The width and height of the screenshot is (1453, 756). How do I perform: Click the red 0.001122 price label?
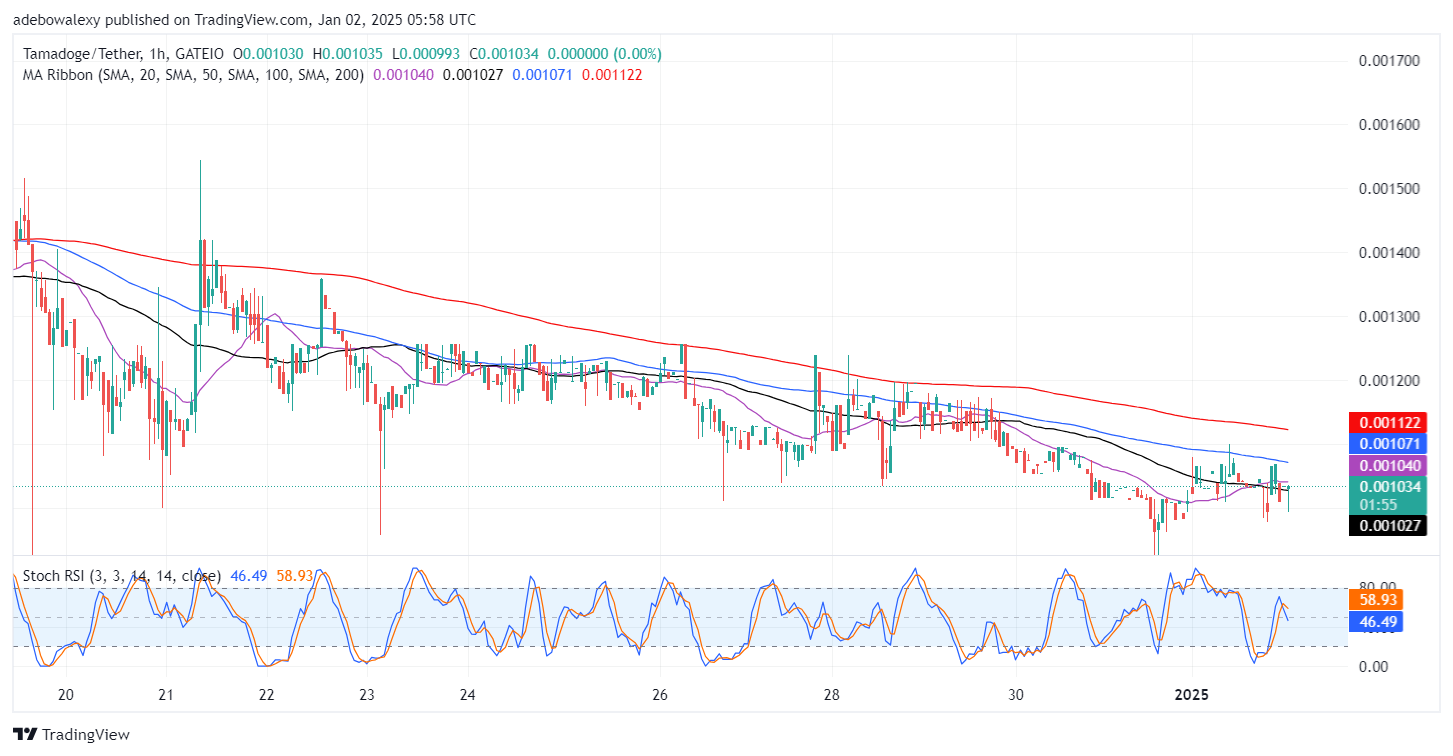tap(1387, 423)
